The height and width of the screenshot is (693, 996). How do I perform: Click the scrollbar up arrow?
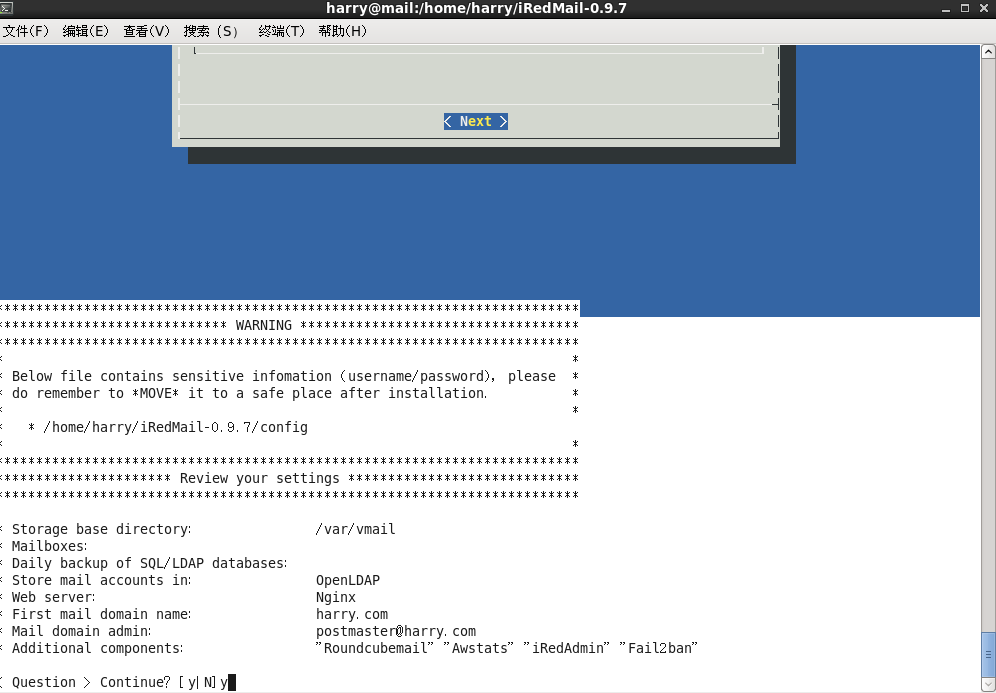coord(988,52)
